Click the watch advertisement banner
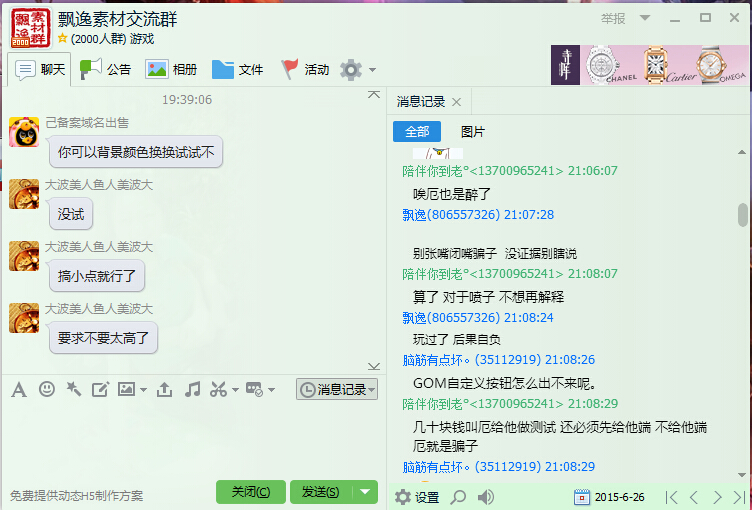The width and height of the screenshot is (752, 510). (x=650, y=65)
